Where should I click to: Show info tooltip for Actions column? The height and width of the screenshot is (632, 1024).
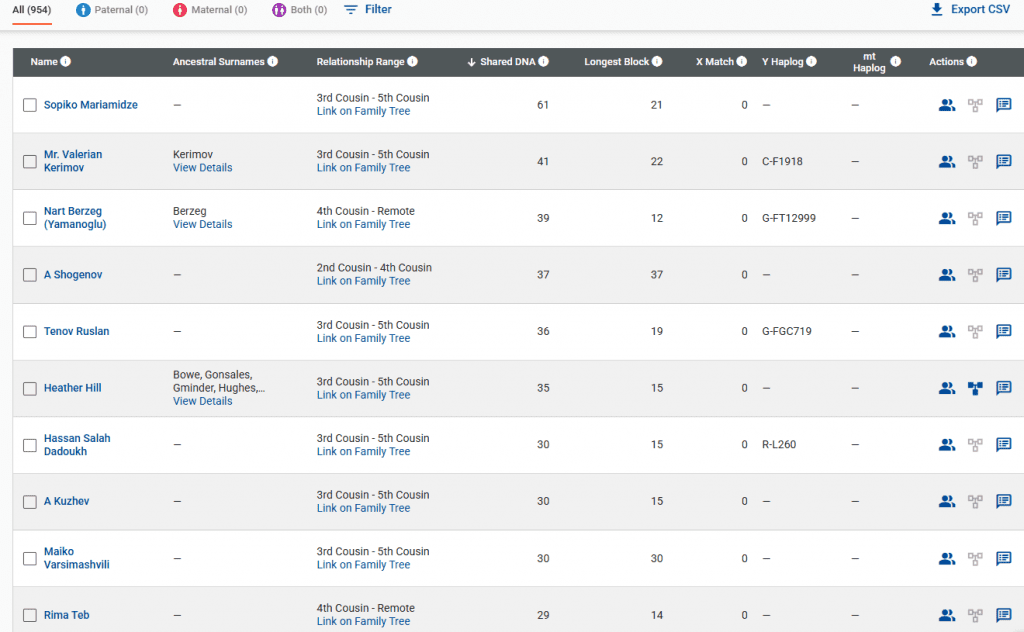coord(972,61)
